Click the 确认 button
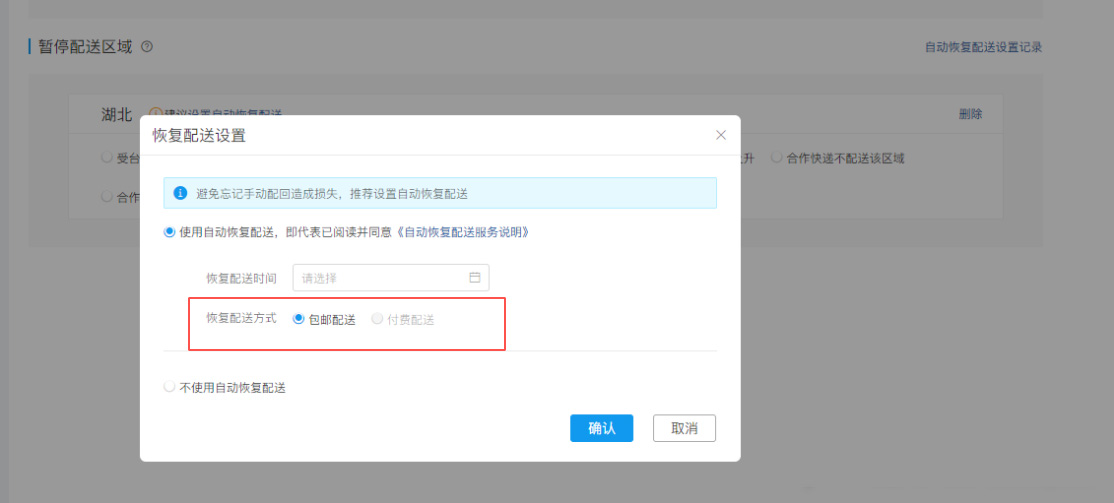The height and width of the screenshot is (503, 1114). point(601,428)
